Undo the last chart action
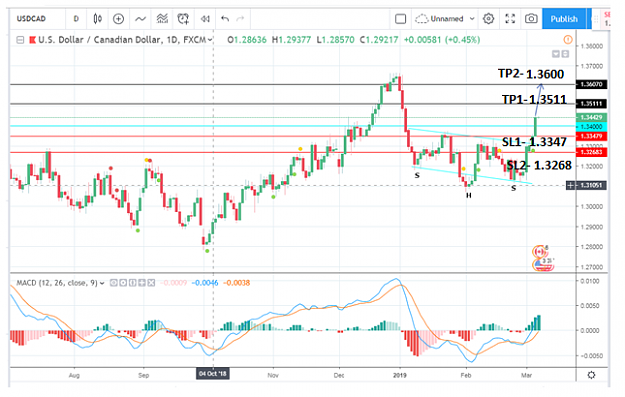This screenshot has height=397, width=625. tap(225, 19)
